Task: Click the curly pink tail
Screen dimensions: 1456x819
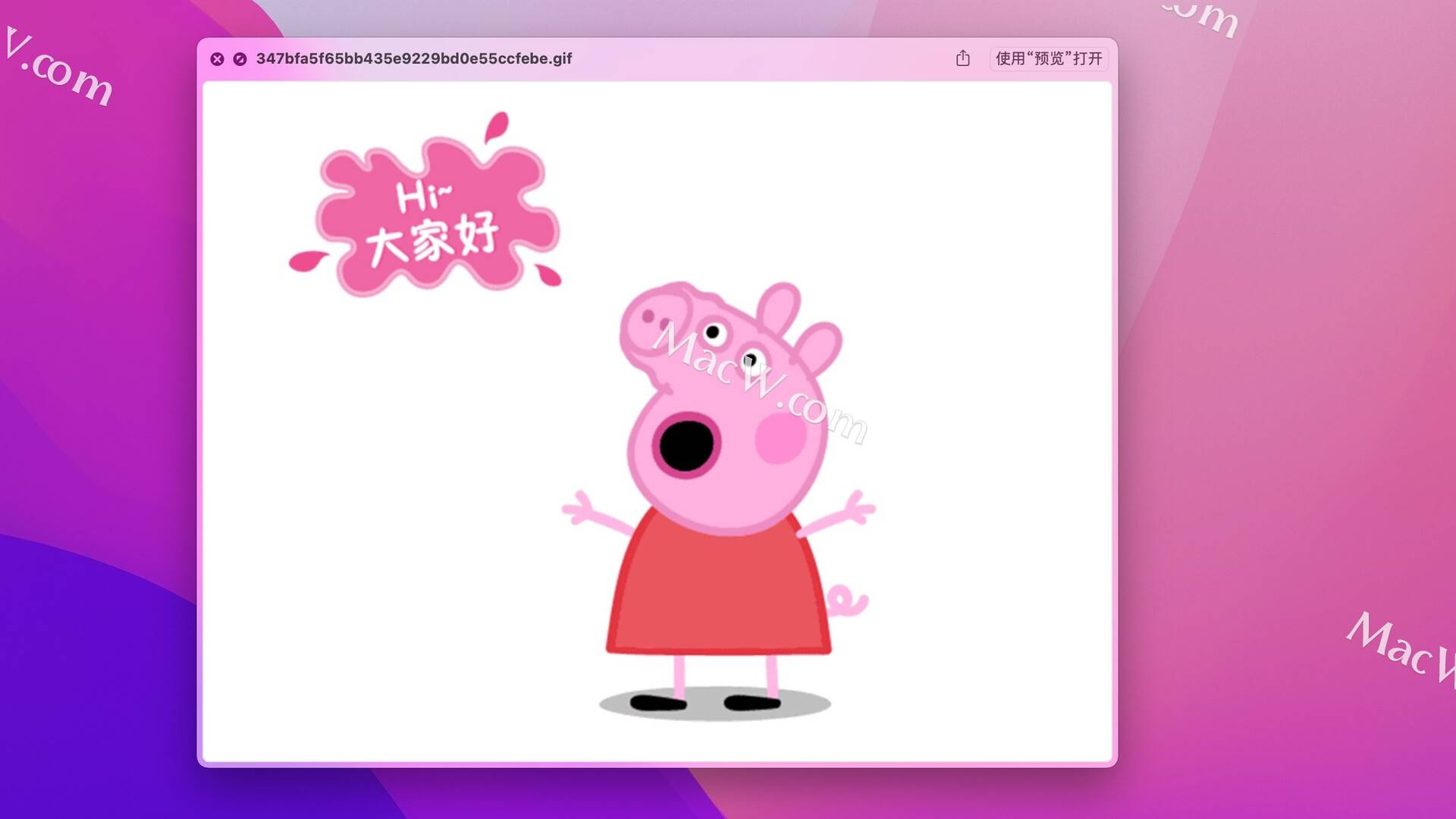Action: [x=847, y=601]
